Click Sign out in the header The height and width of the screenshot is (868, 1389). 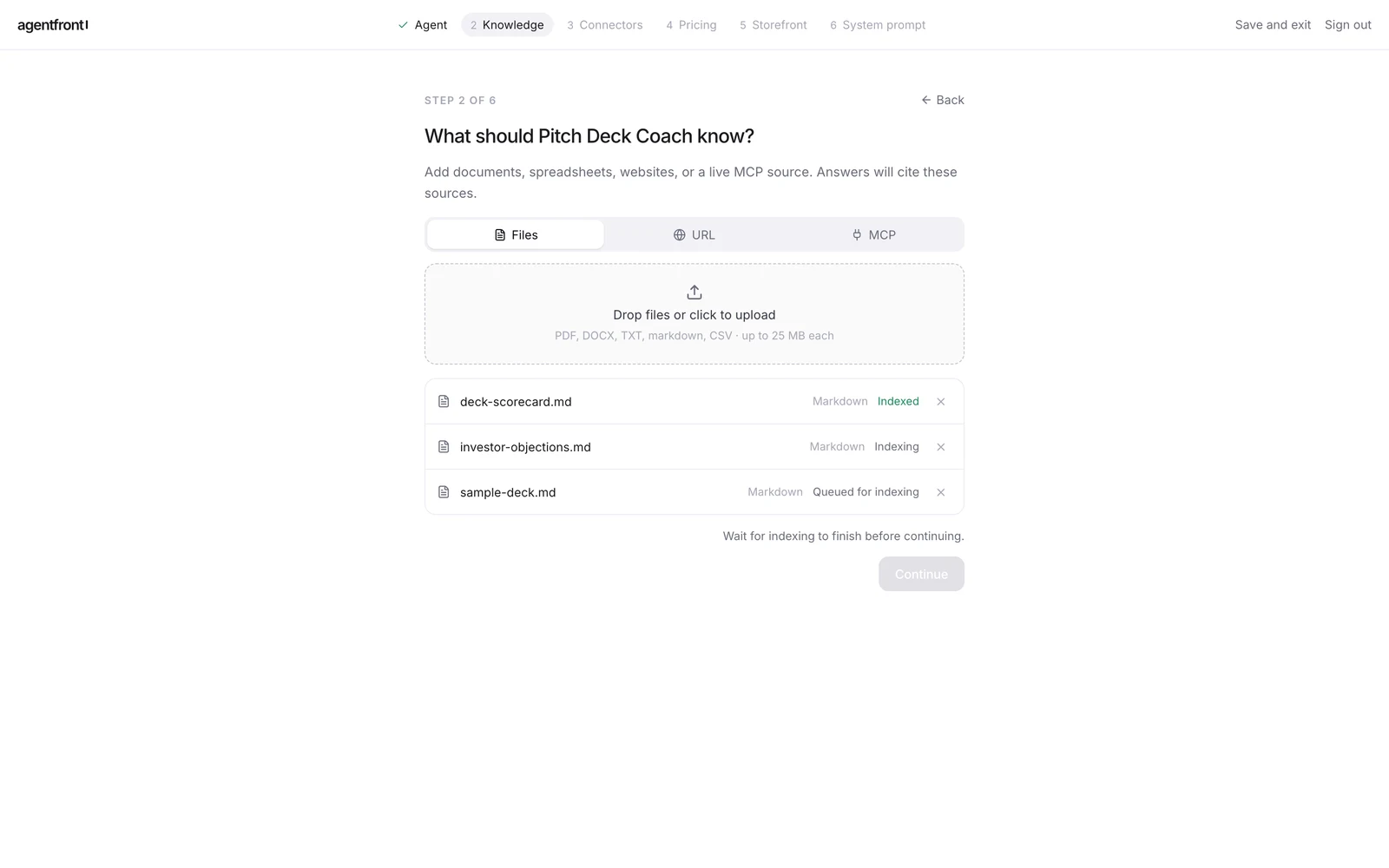pyautogui.click(x=1347, y=25)
